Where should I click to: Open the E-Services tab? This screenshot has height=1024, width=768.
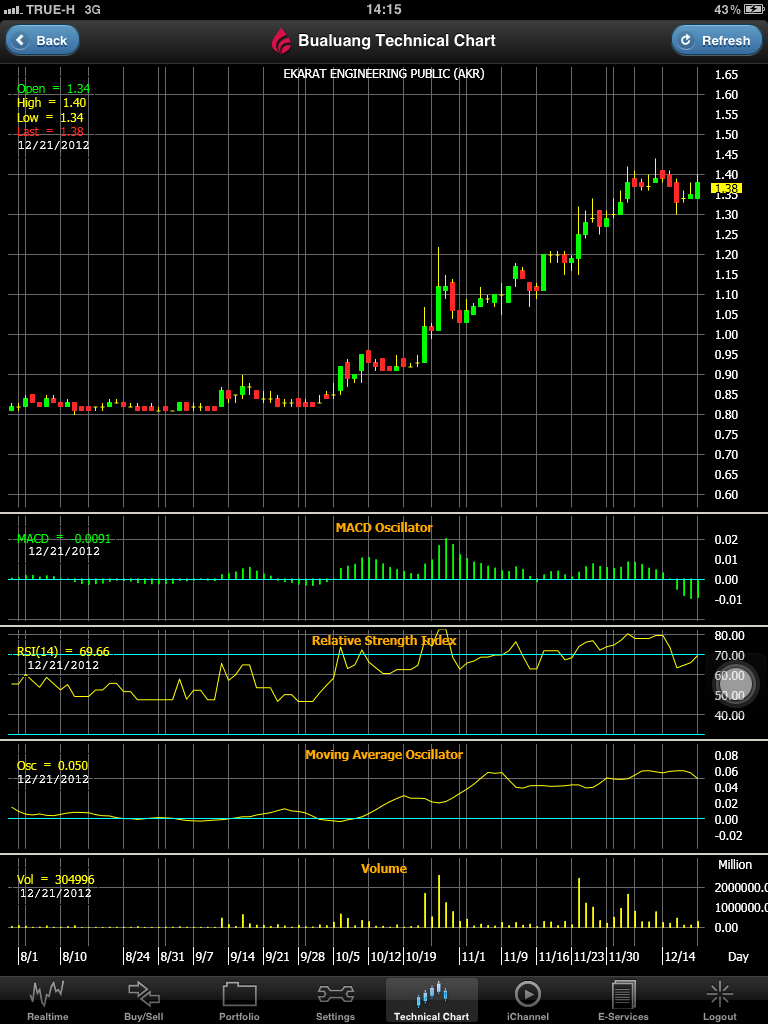point(624,1000)
